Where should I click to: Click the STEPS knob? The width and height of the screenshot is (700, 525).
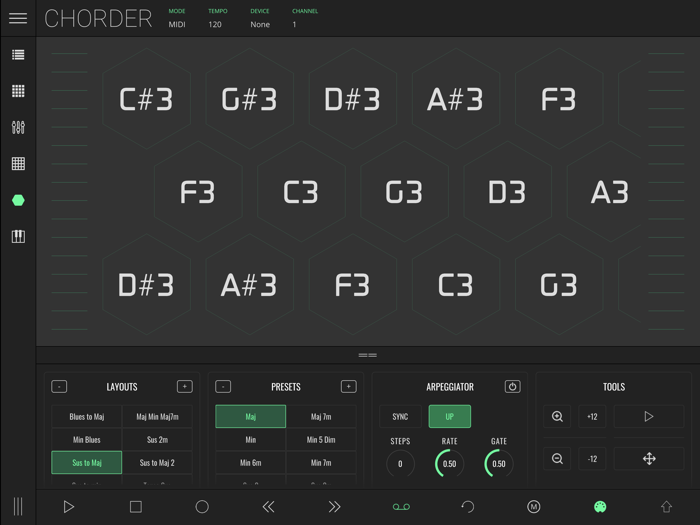pyautogui.click(x=400, y=463)
